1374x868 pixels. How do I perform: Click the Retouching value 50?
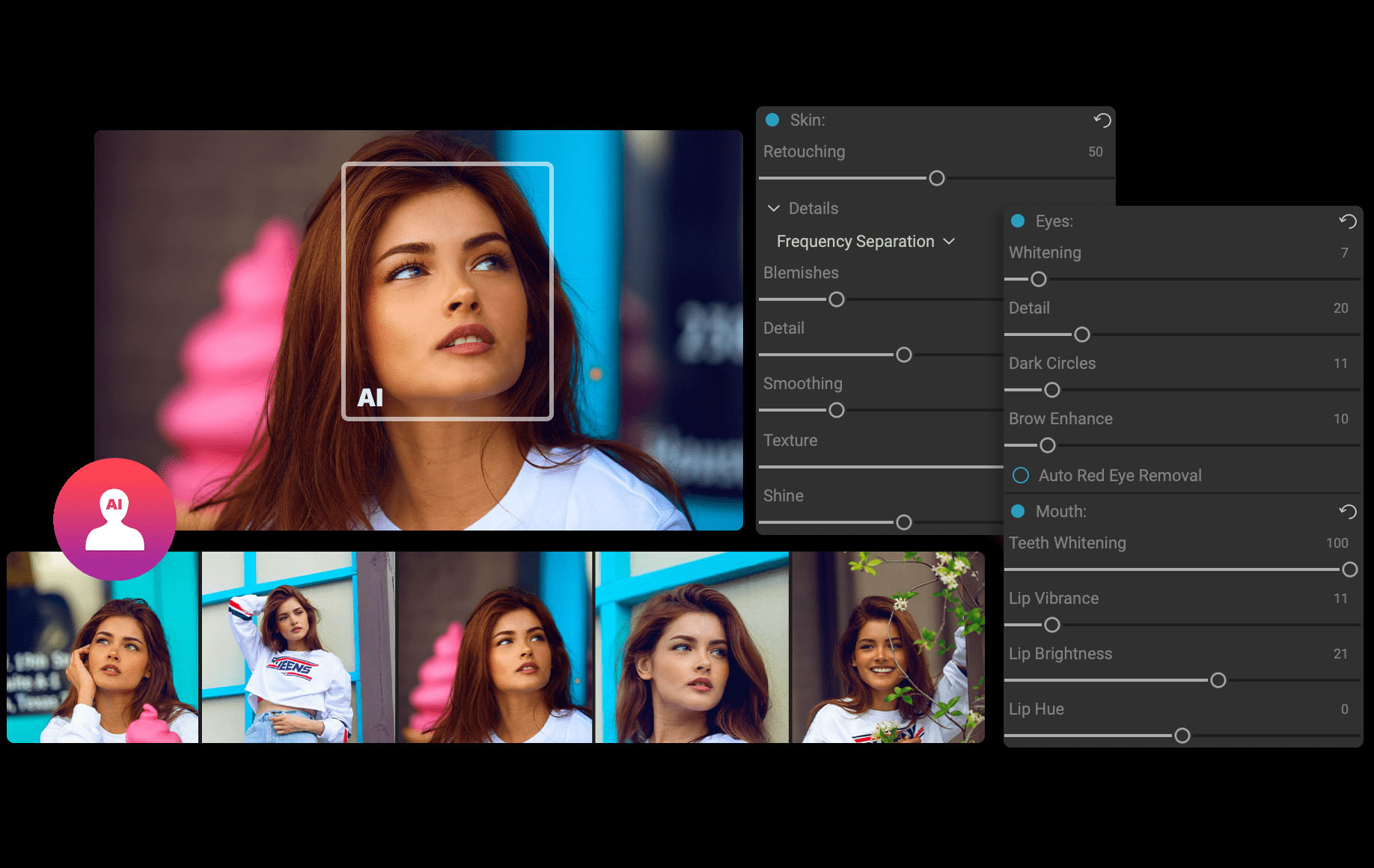point(1095,152)
